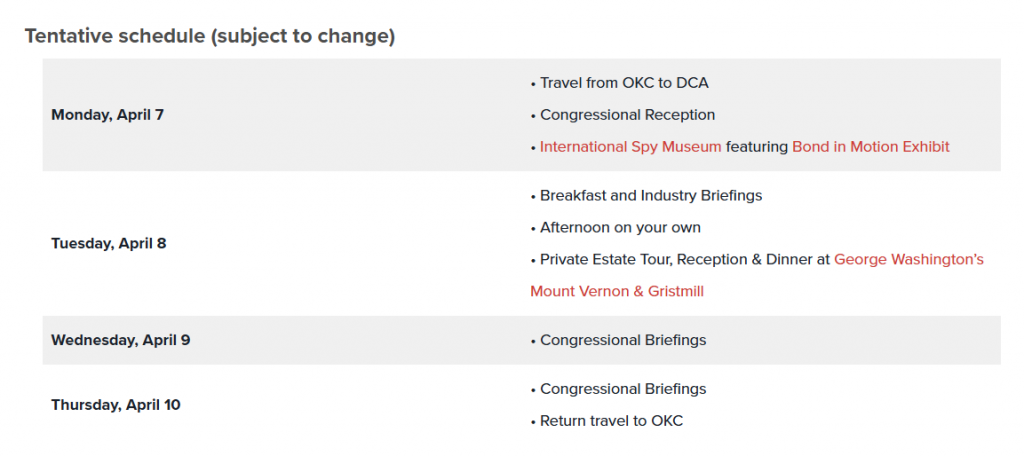Click the Breakfast and Industry Briefings item
Image resolution: width=1024 pixels, height=456 pixels.
(650, 196)
